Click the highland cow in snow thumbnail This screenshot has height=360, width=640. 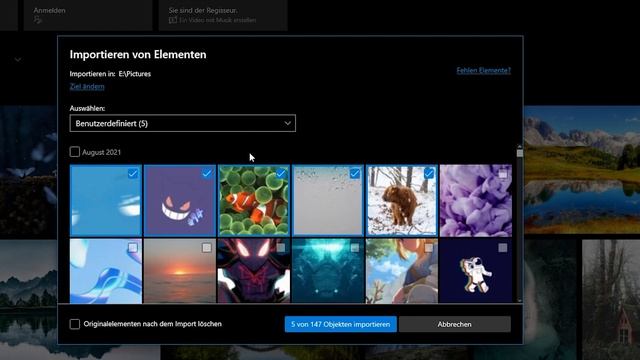[402, 201]
